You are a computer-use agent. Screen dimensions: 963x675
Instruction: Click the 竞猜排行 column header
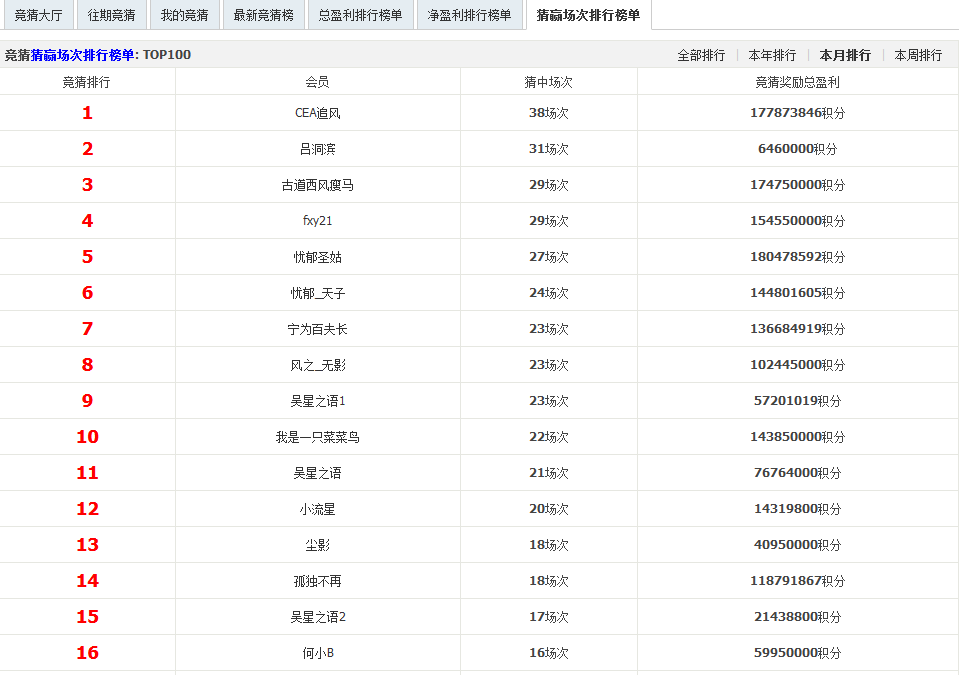pos(87,82)
